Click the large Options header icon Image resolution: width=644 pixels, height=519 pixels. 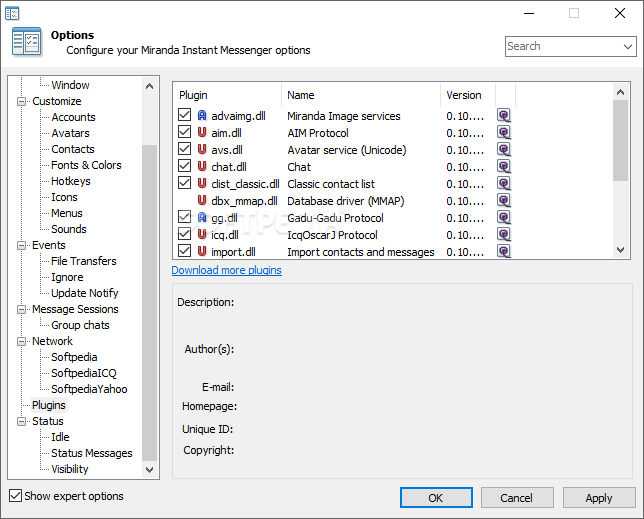coord(27,42)
